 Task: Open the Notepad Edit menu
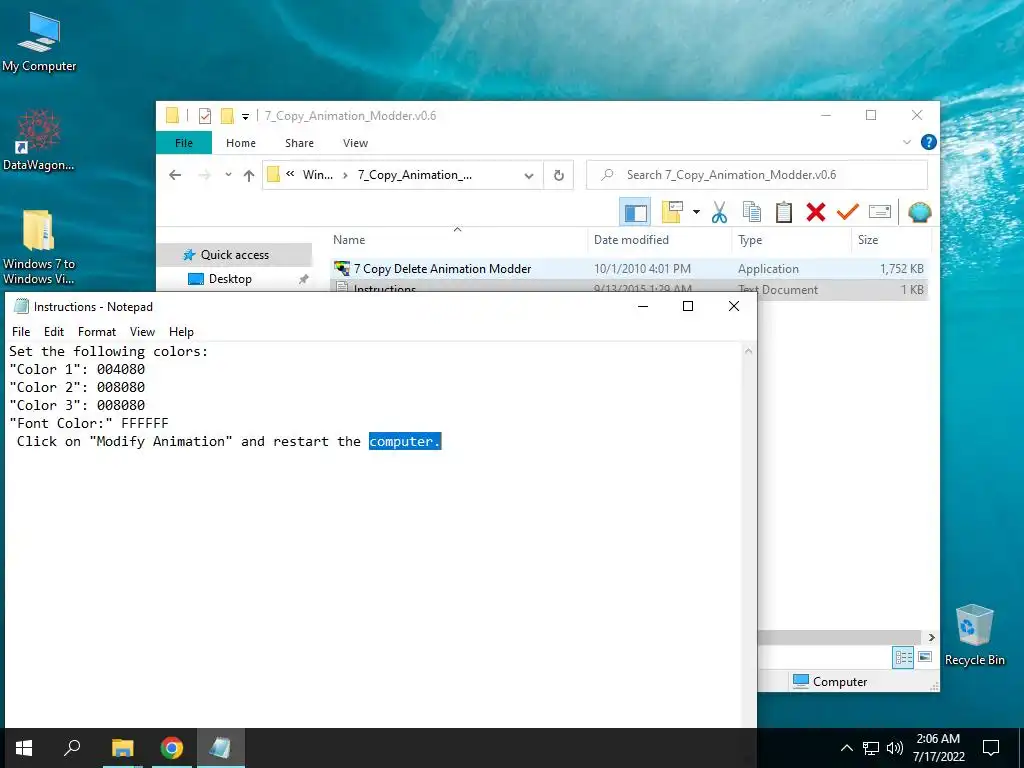(x=54, y=332)
